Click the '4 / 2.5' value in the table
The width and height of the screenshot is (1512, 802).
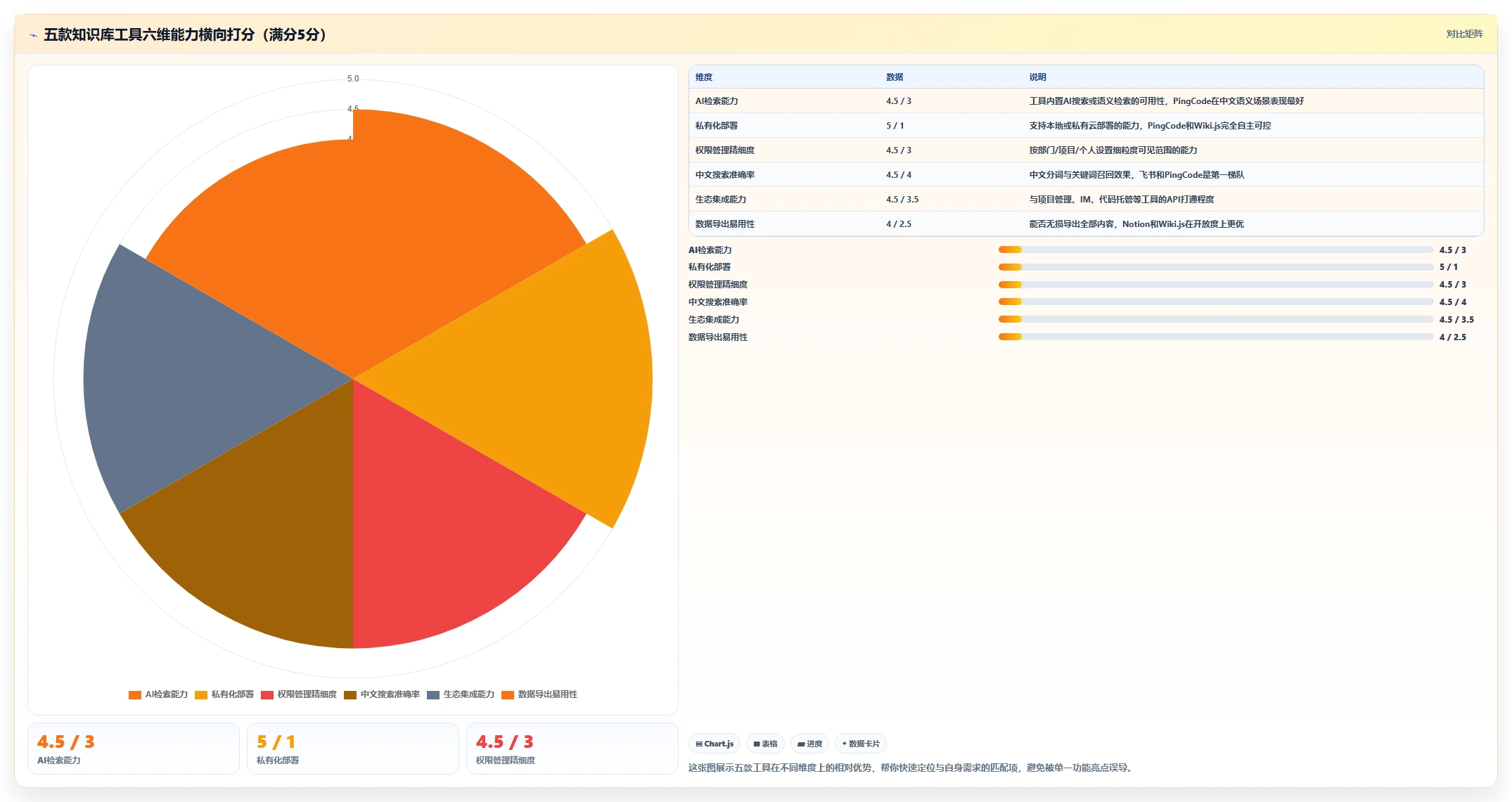tap(899, 224)
